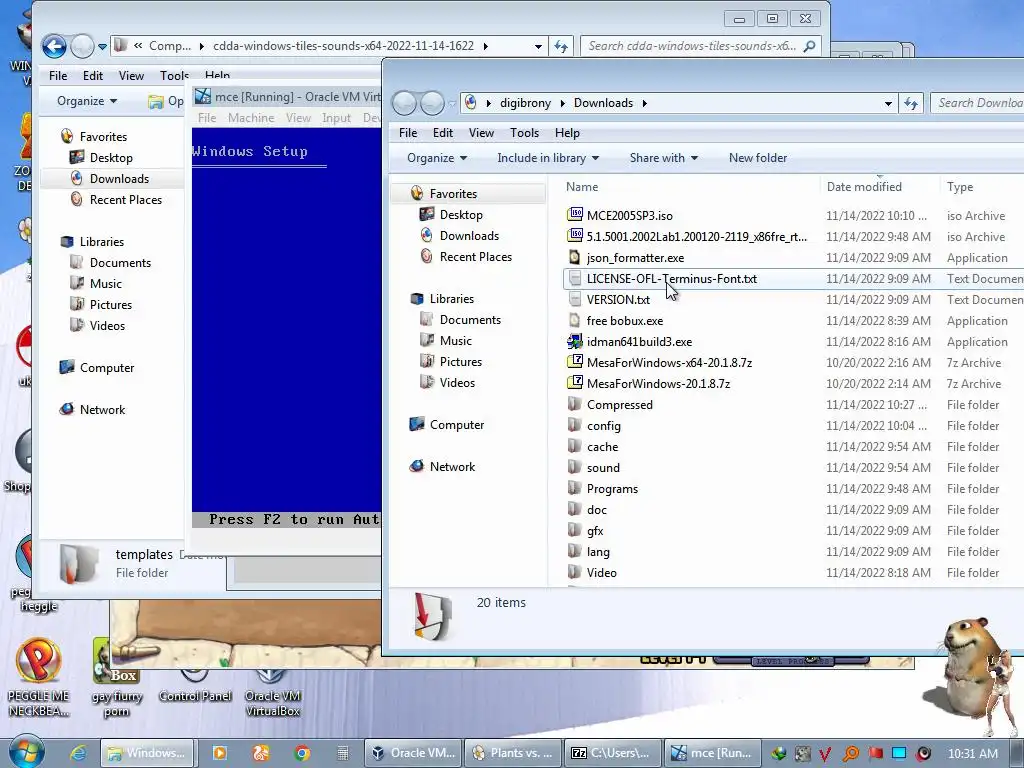Select MesaForWindows-x64-20.1.8.7z archive icon

(x=575, y=362)
